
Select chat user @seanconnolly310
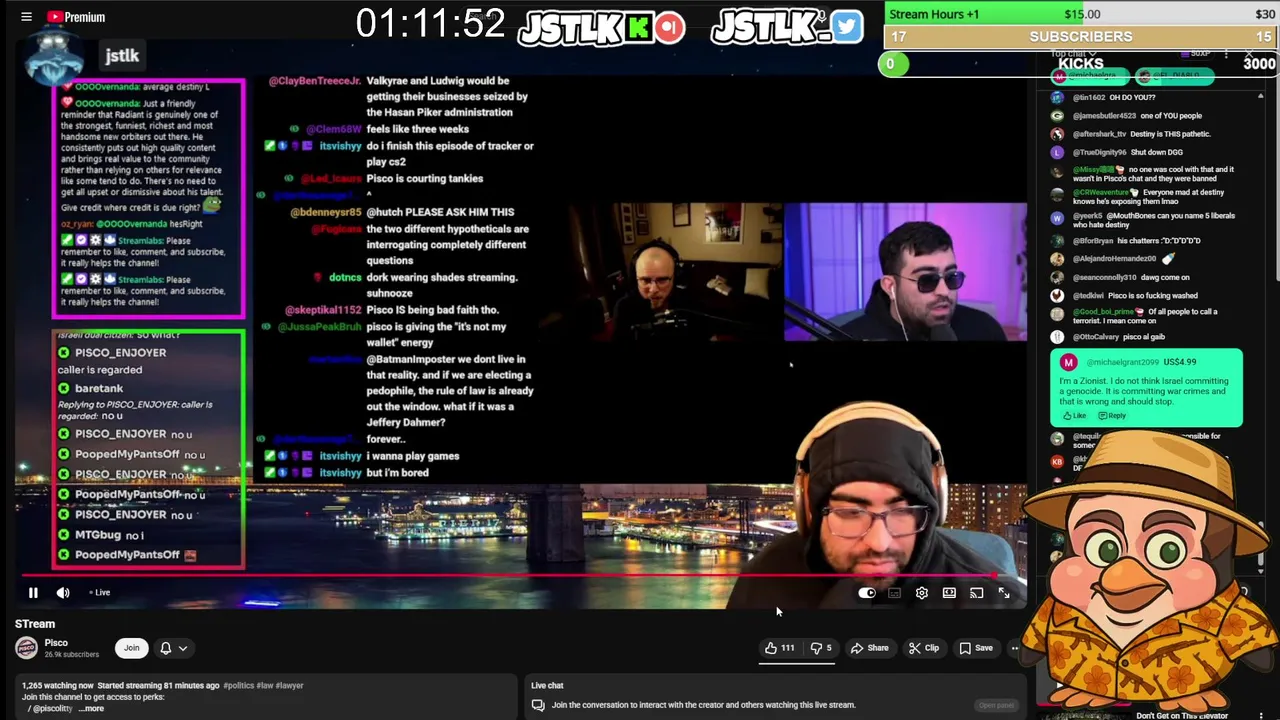point(1104,277)
